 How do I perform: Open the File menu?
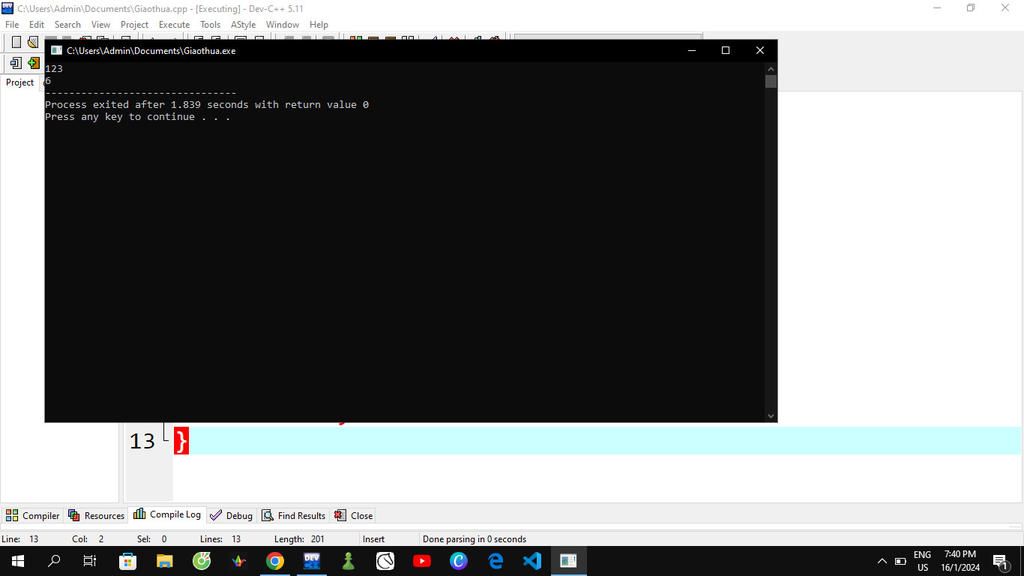[12, 25]
